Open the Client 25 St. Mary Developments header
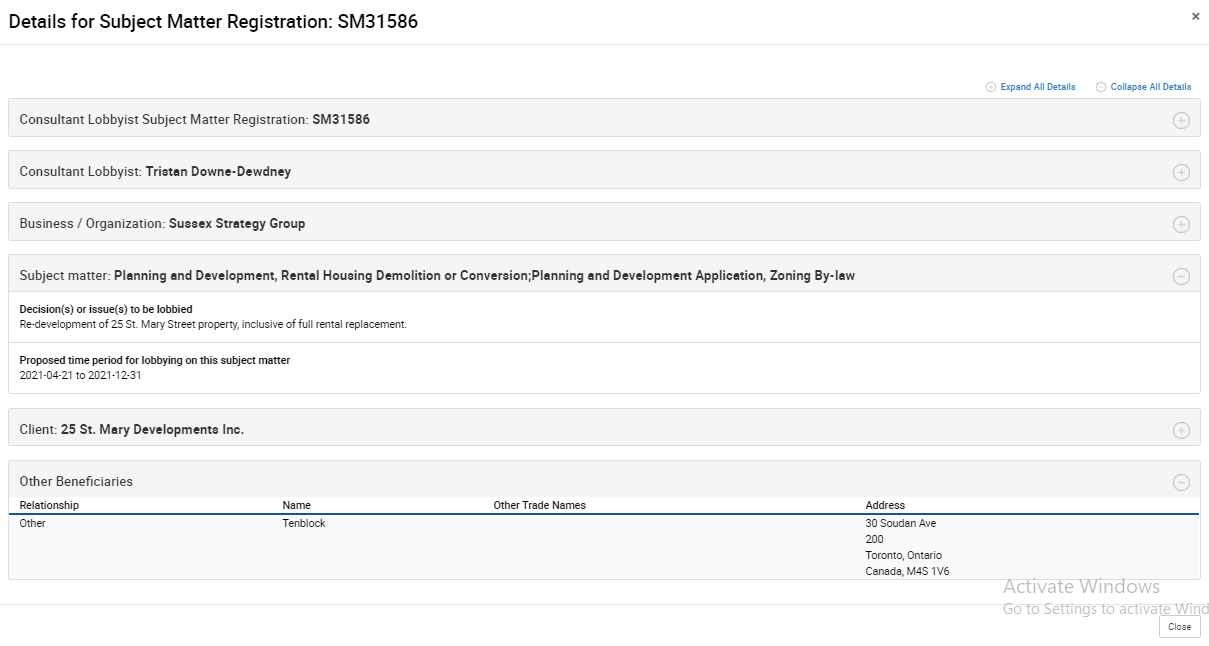Viewport: 1209px width, 646px height. point(132,429)
